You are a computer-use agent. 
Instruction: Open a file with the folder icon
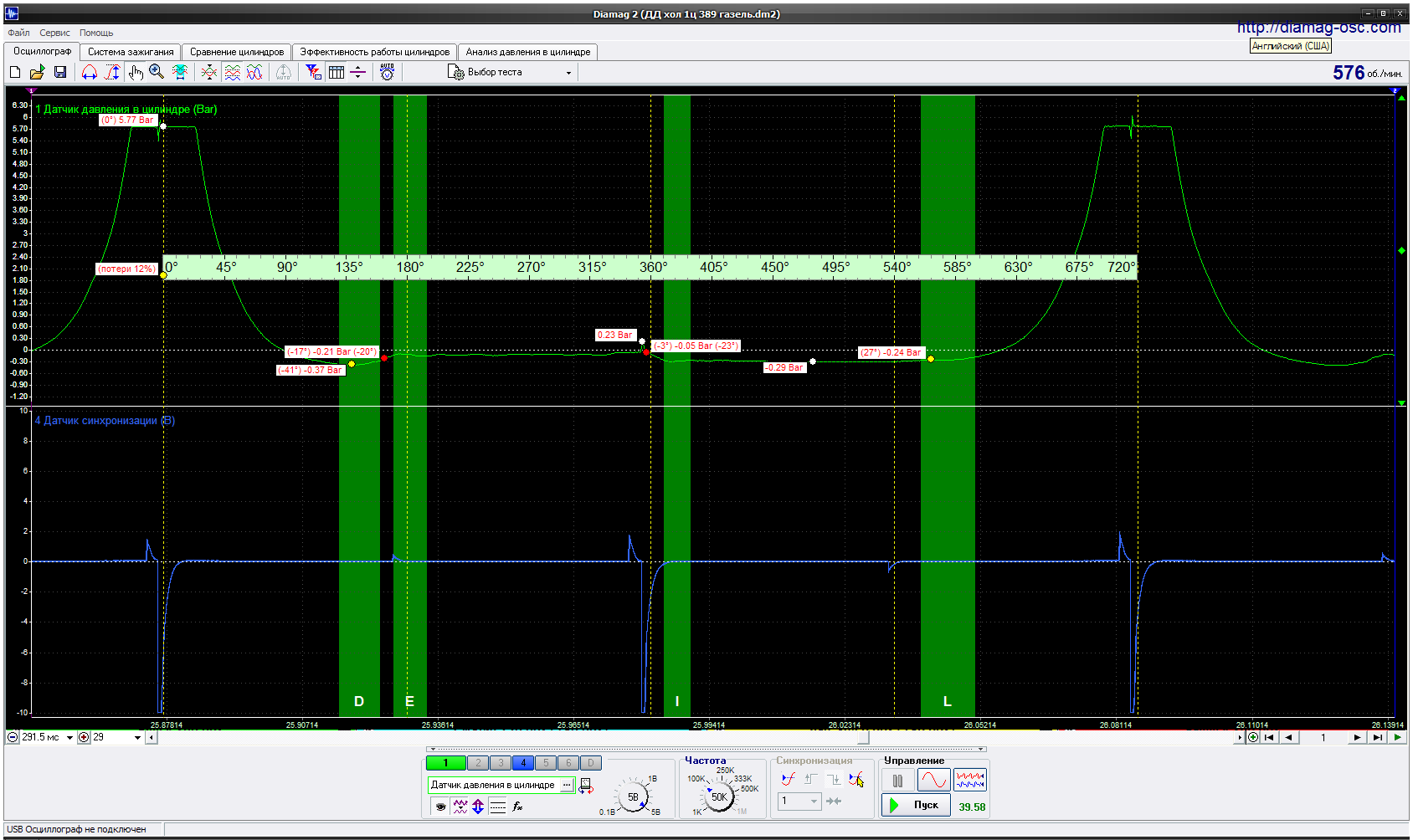[38, 73]
